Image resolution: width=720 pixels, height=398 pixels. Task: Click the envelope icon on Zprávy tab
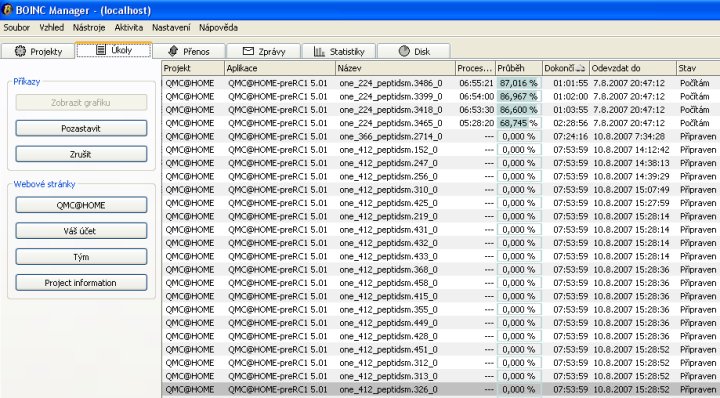[x=248, y=51]
